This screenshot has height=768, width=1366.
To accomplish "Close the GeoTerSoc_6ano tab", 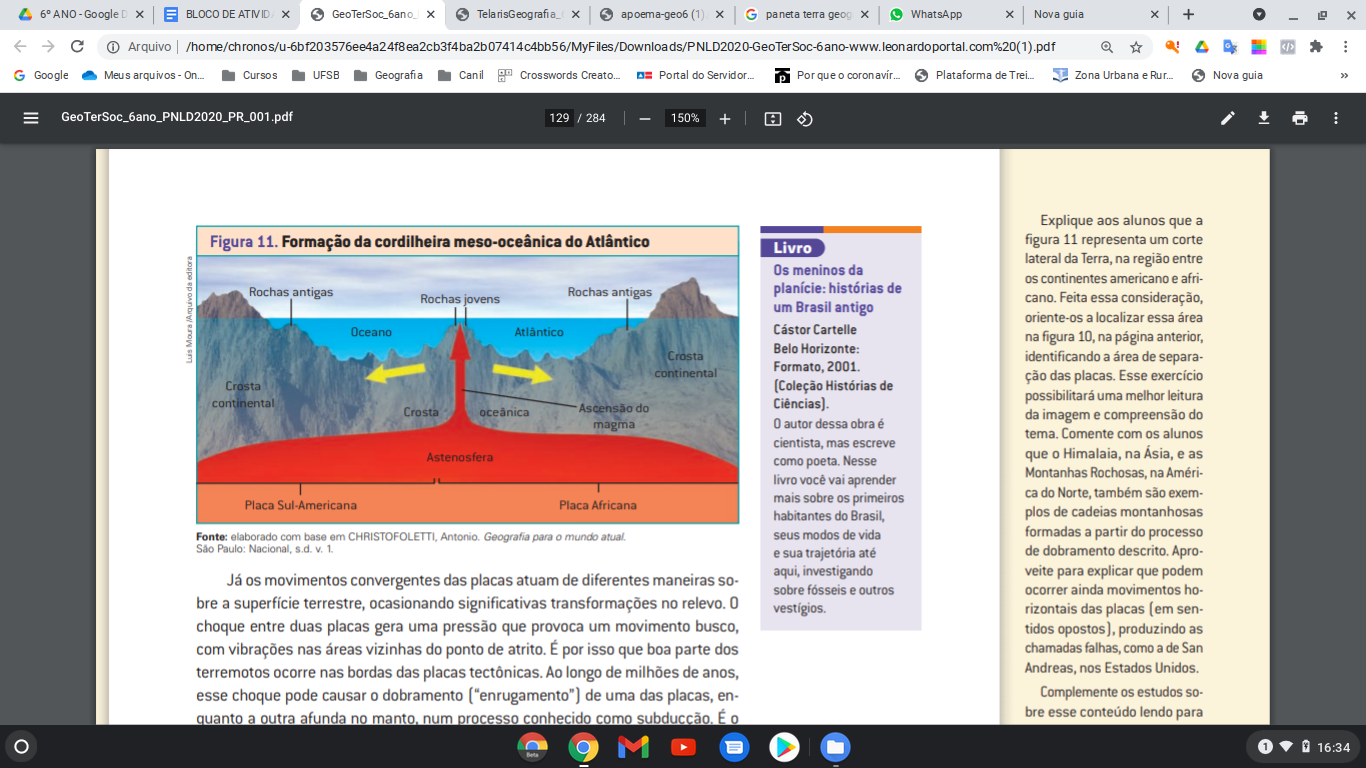I will pyautogui.click(x=431, y=15).
